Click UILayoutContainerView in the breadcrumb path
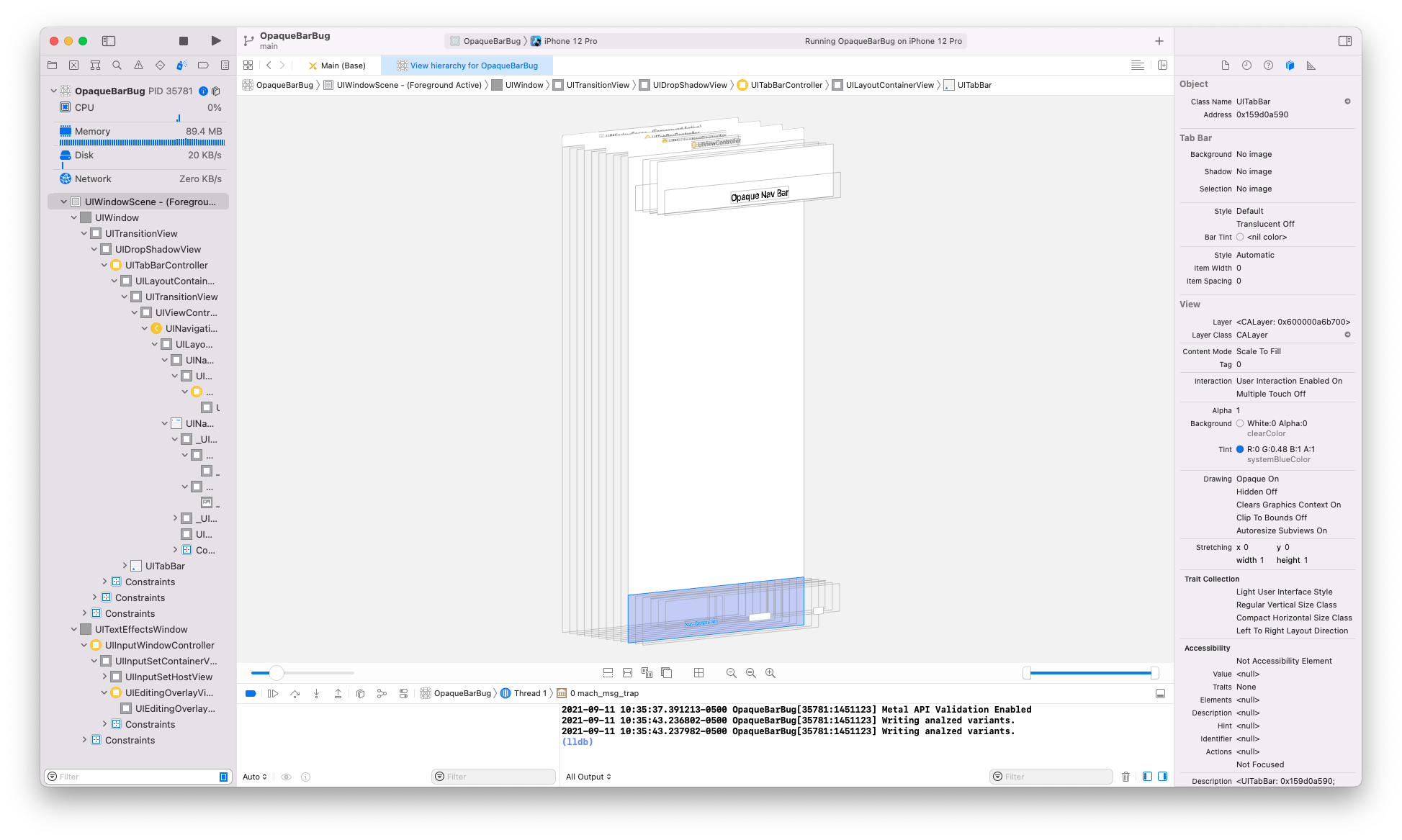 [889, 85]
